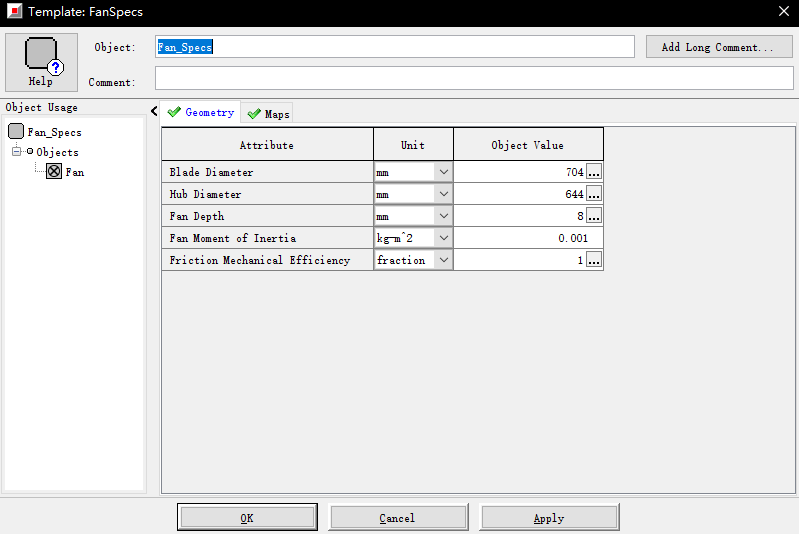Click the Object Usage panel title
The image size is (799, 534).
pos(42,108)
